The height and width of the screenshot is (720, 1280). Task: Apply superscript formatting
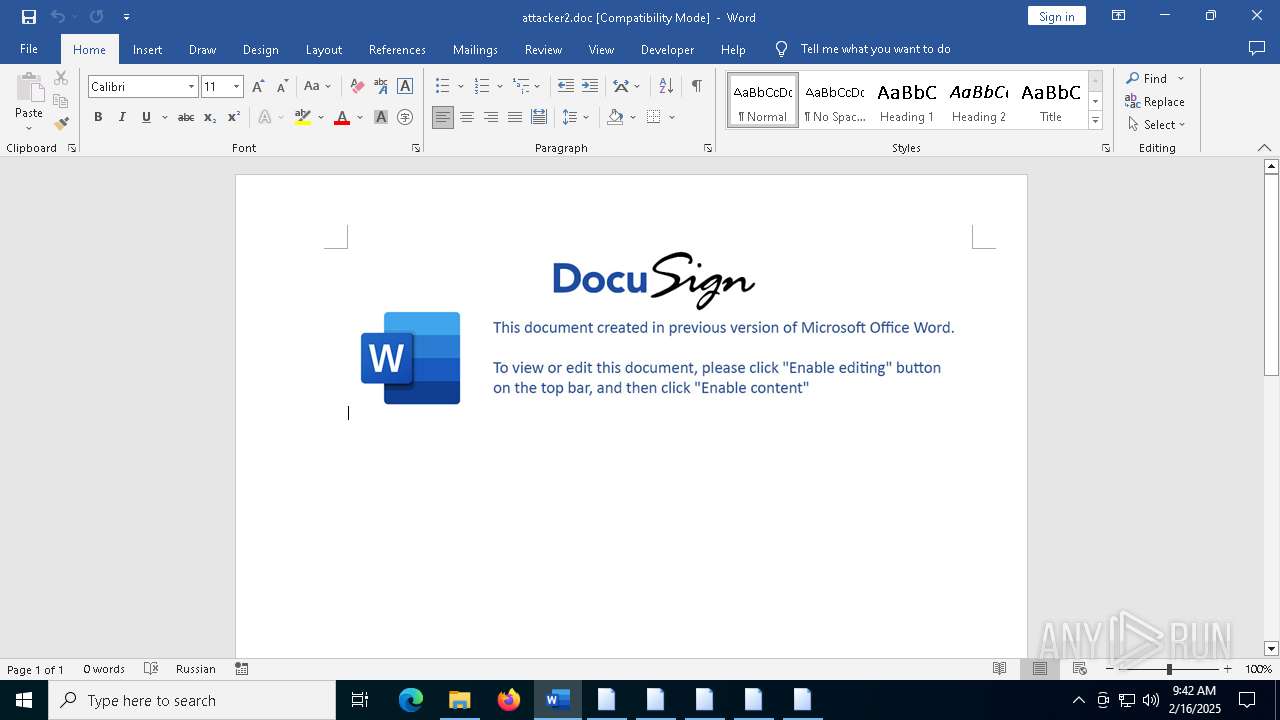tap(234, 117)
